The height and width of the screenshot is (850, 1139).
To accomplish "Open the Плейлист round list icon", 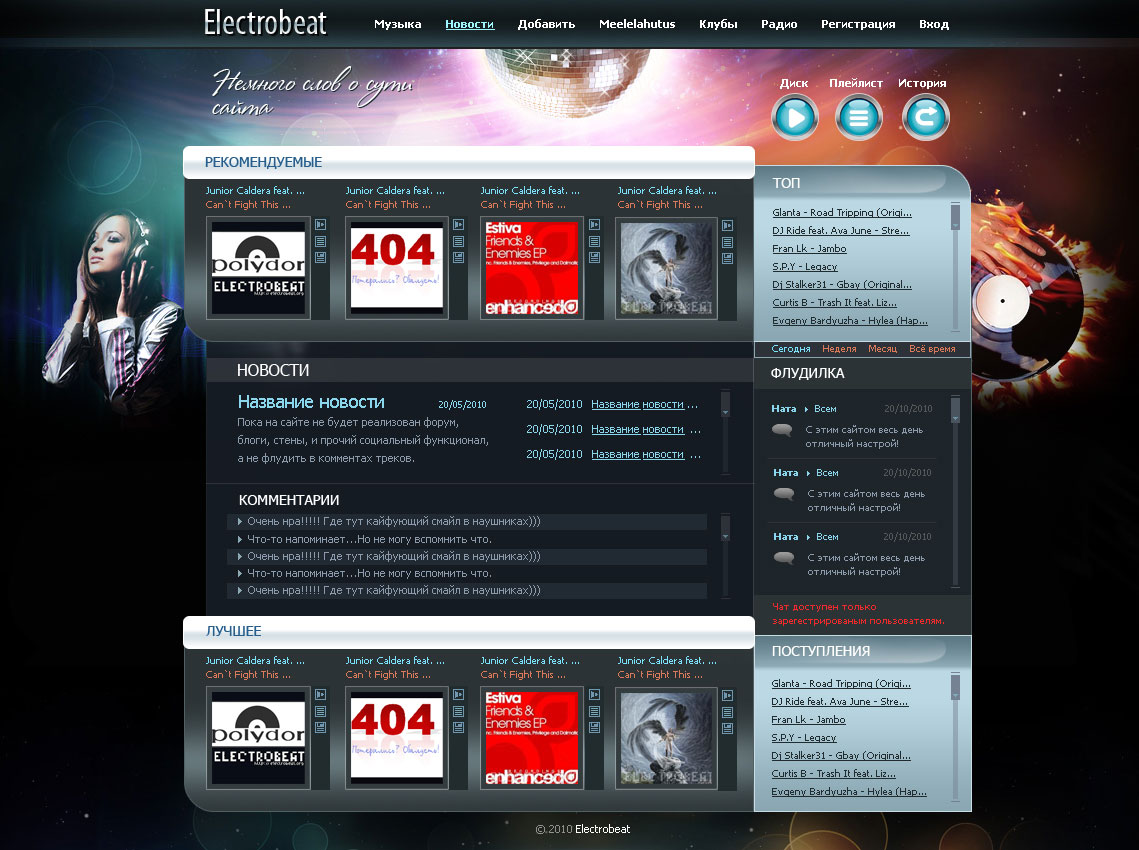I will [x=858, y=118].
